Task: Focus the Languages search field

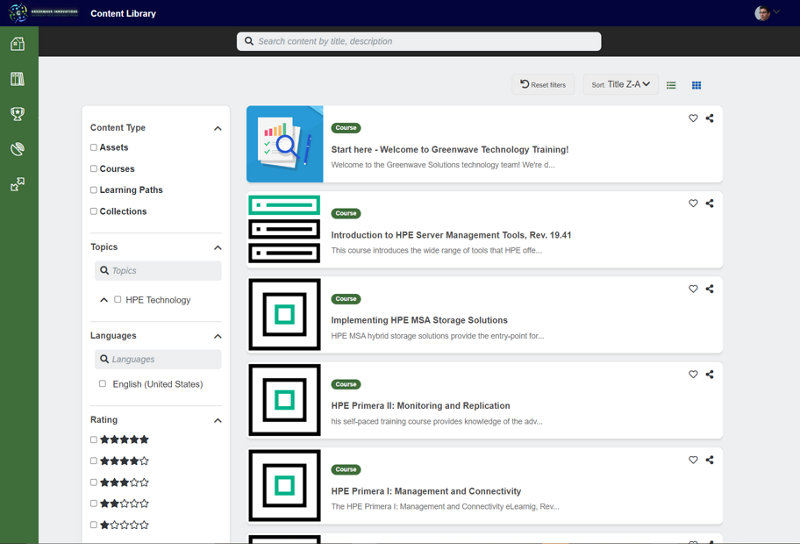Action: [158, 359]
